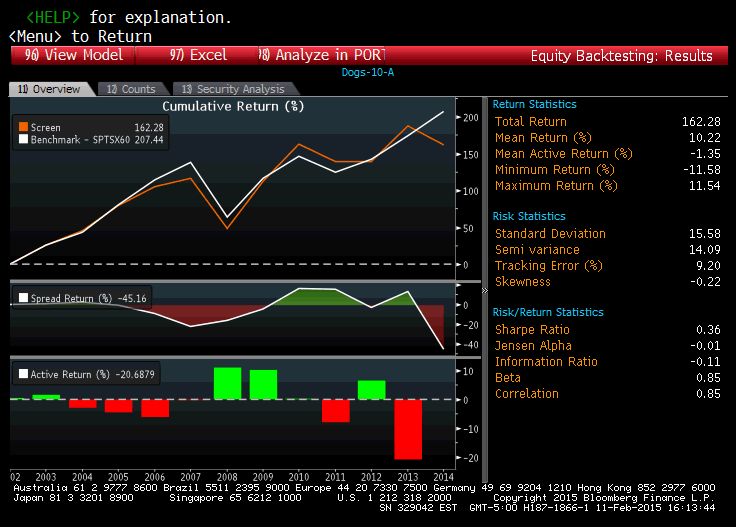Click the Cumulative Return (%) chart title
Screen dimensions: 736x527
[233, 107]
